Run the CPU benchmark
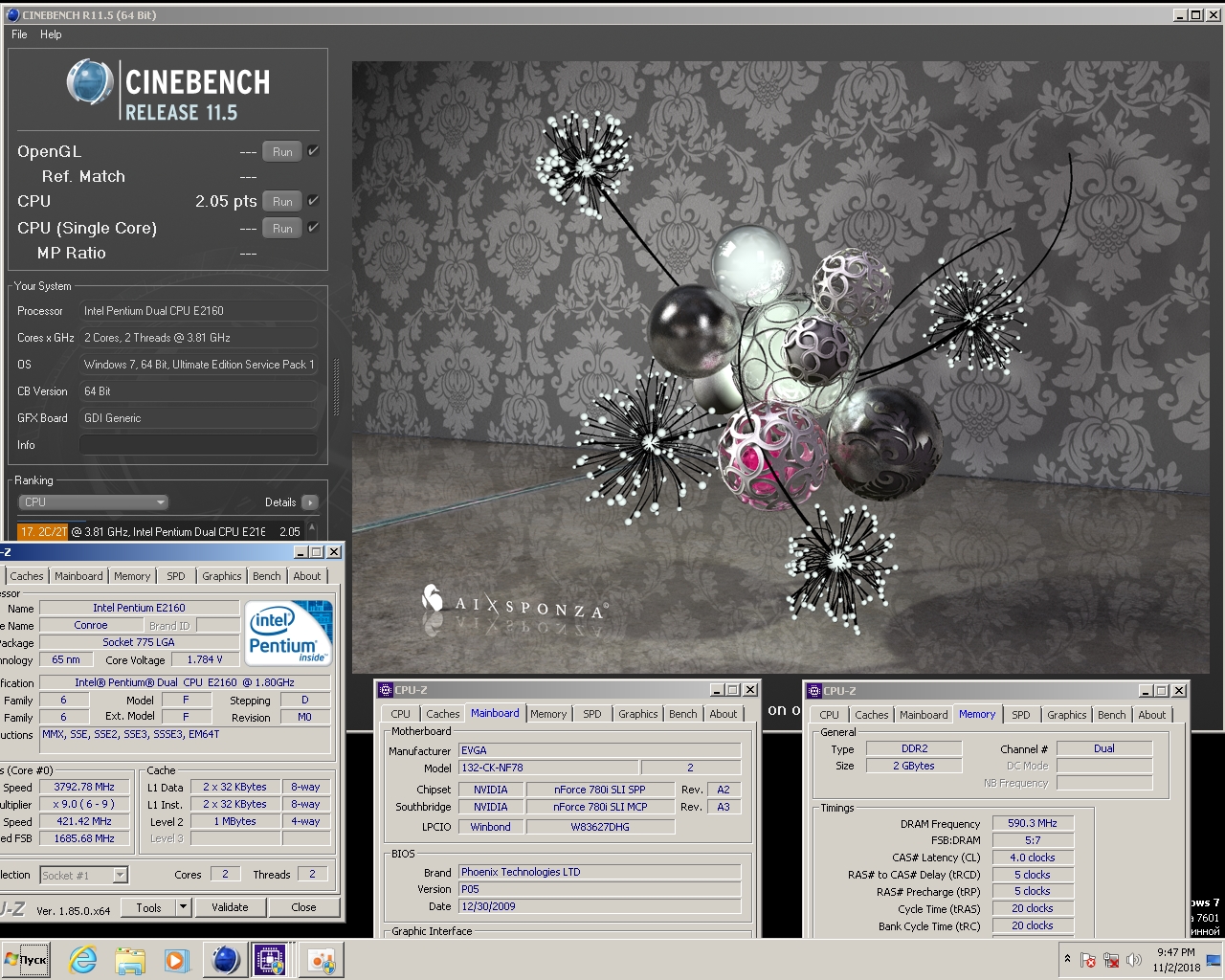This screenshot has height=980, width=1225. pos(282,202)
